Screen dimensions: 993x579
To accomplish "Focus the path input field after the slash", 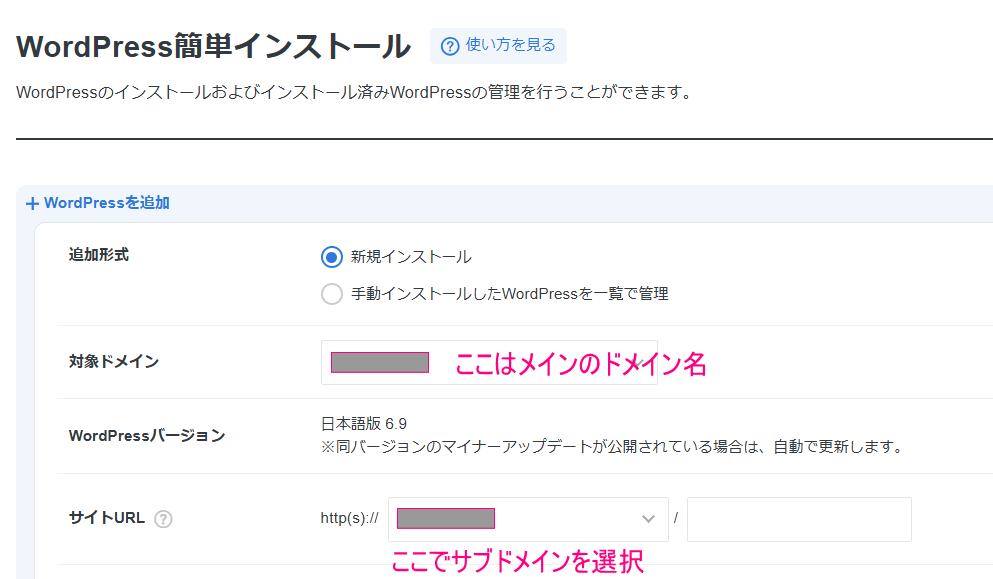I will [x=799, y=519].
